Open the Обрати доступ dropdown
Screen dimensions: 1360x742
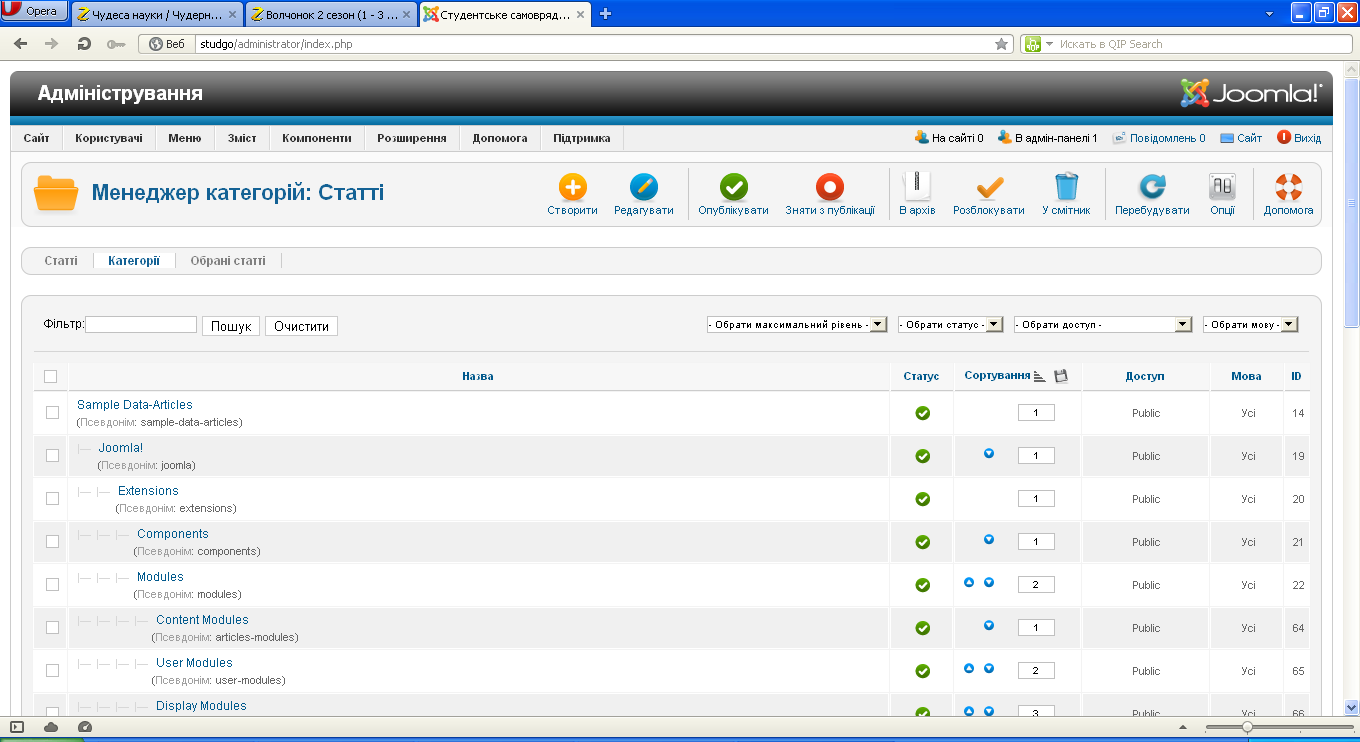coord(1103,324)
